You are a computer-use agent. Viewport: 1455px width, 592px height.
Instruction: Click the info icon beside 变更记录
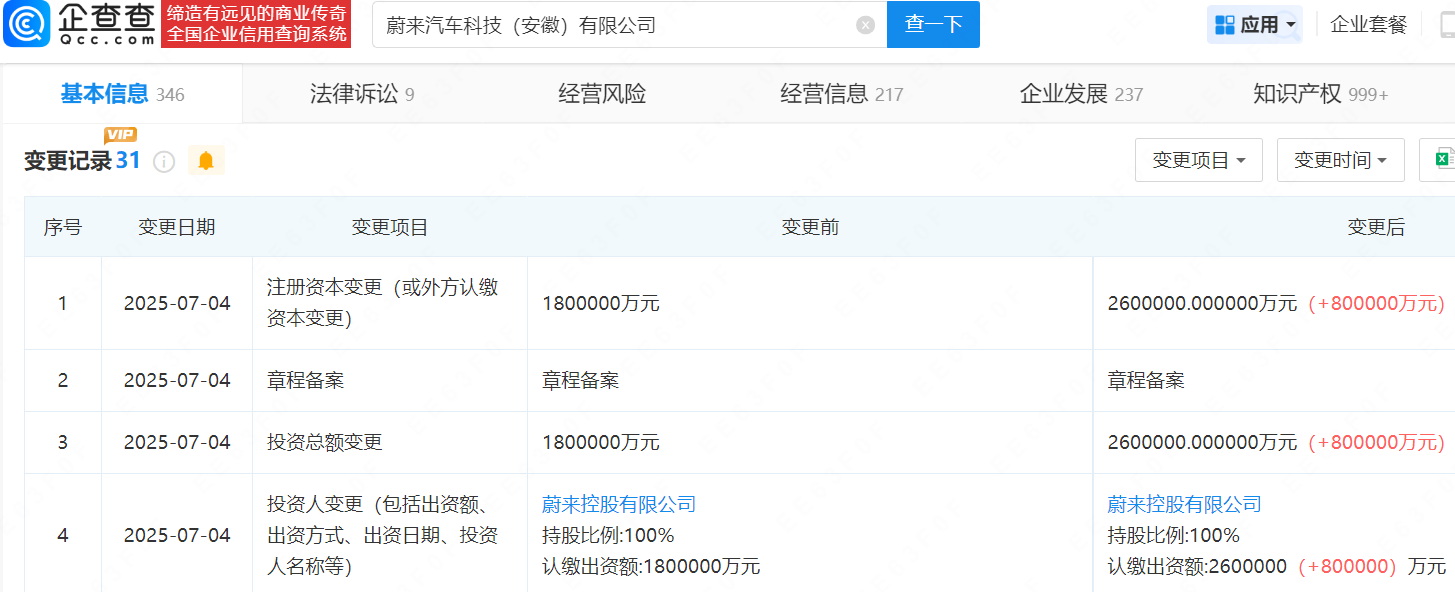tap(164, 161)
